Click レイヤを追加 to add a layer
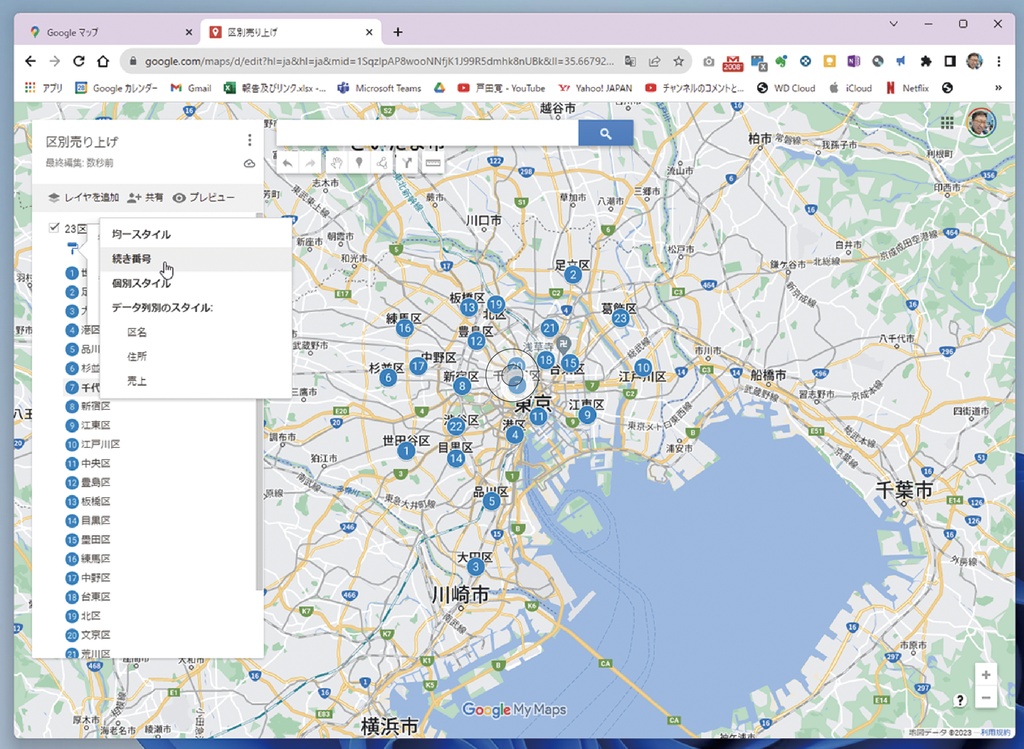Image resolution: width=1024 pixels, height=749 pixels. pos(84,197)
